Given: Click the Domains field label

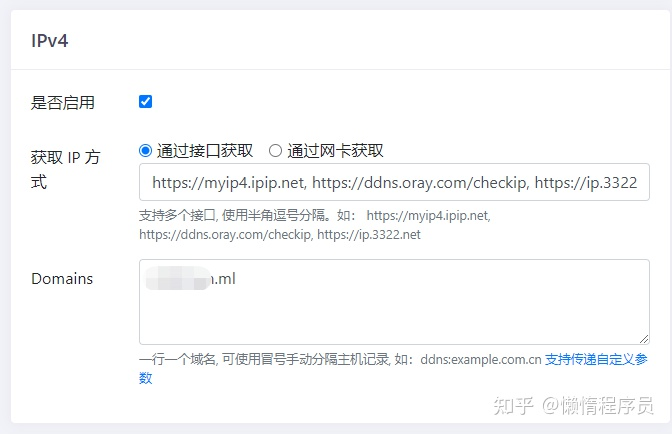Looking at the screenshot, I should click(x=62, y=279).
